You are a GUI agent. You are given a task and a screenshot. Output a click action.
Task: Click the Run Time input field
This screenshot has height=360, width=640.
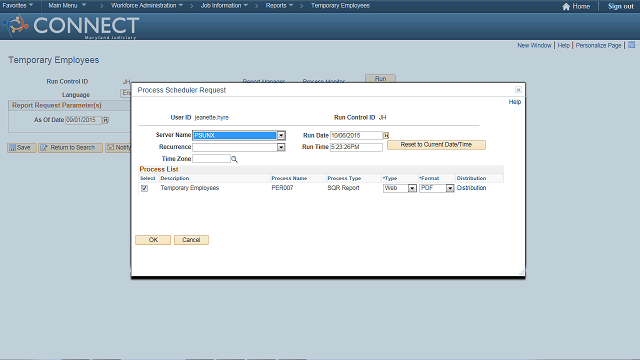click(x=356, y=147)
